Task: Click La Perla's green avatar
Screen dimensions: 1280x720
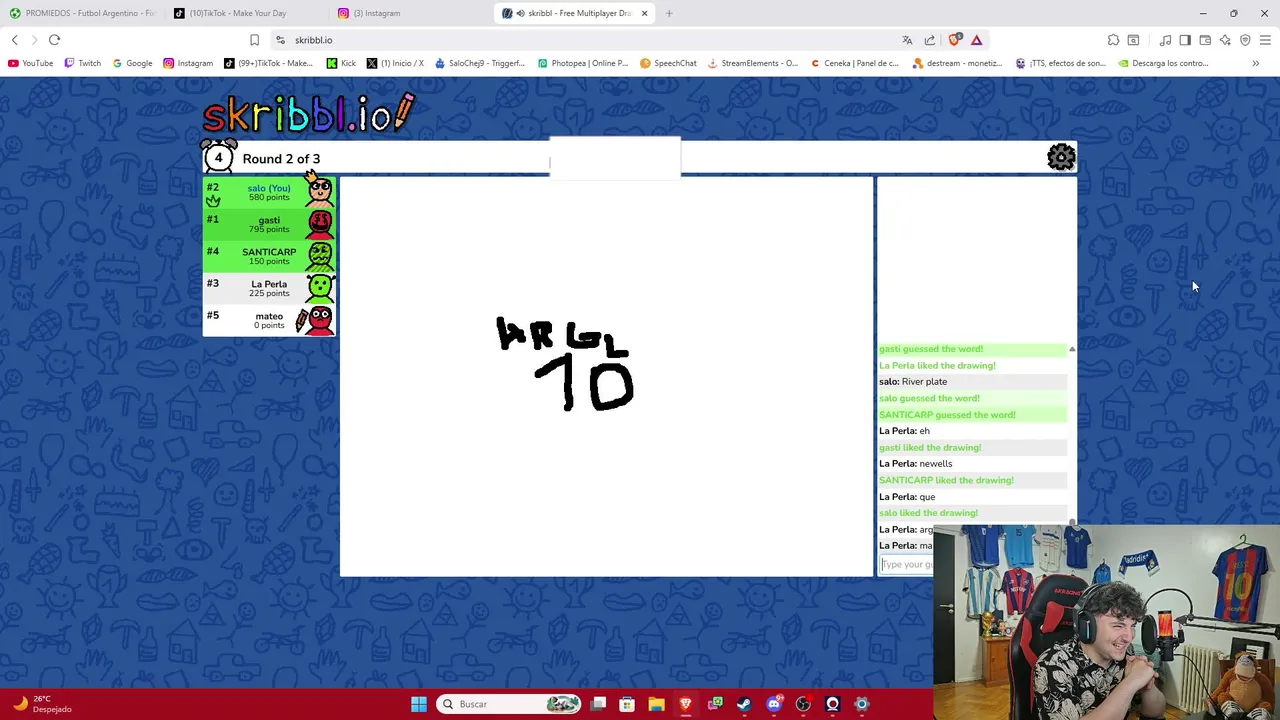Action: point(320,287)
